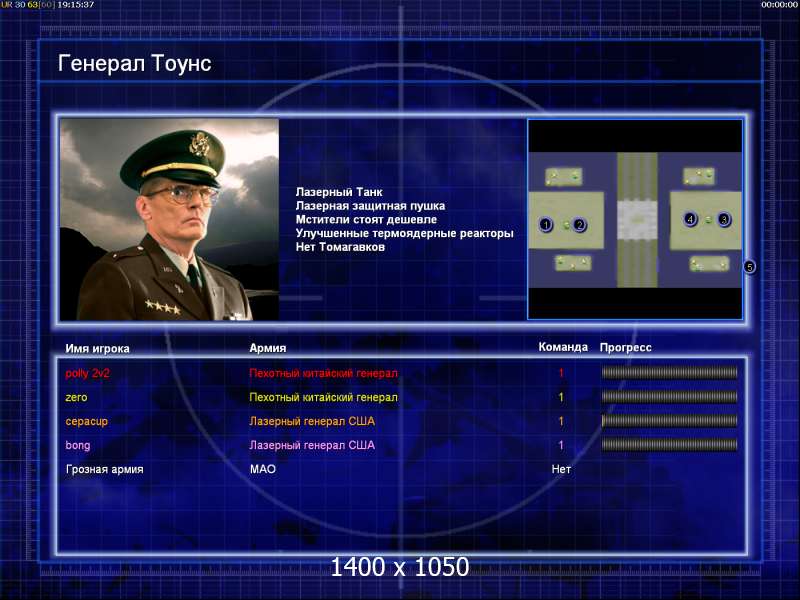The width and height of the screenshot is (800, 600).
Task: Click team number 1 for bong
Action: [x=561, y=445]
